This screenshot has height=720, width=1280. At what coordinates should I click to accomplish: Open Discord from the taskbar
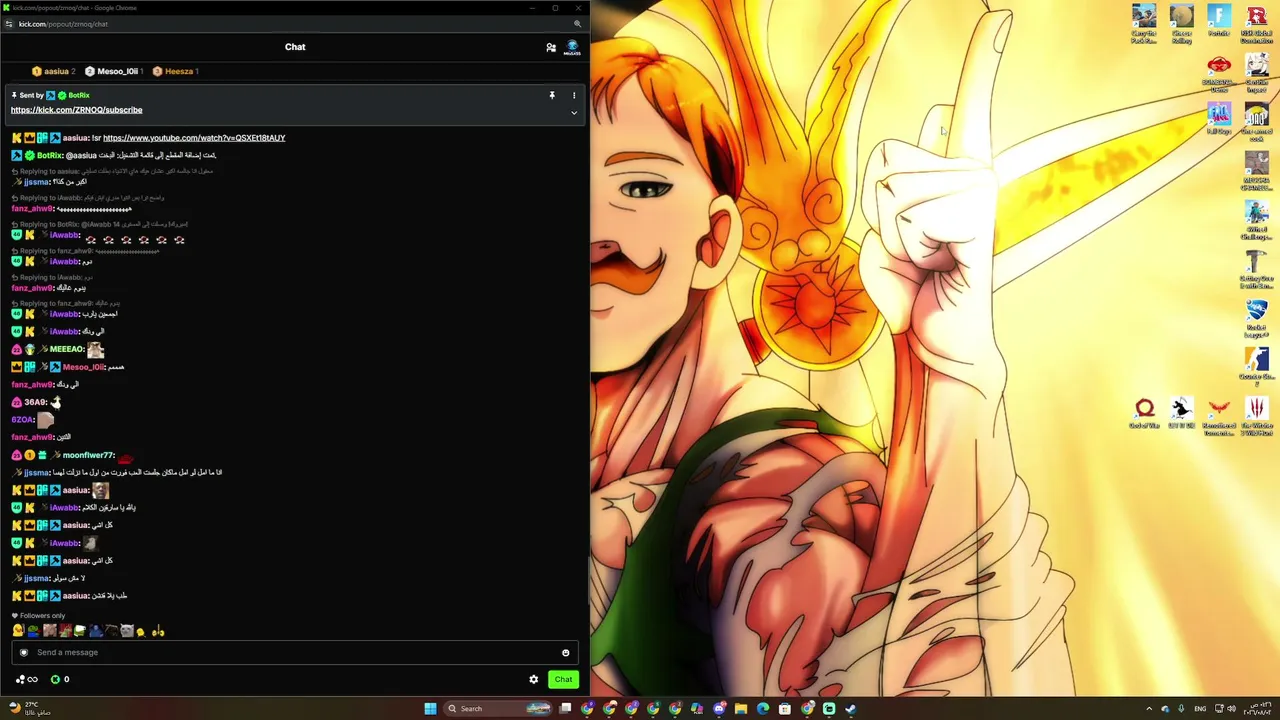719,709
